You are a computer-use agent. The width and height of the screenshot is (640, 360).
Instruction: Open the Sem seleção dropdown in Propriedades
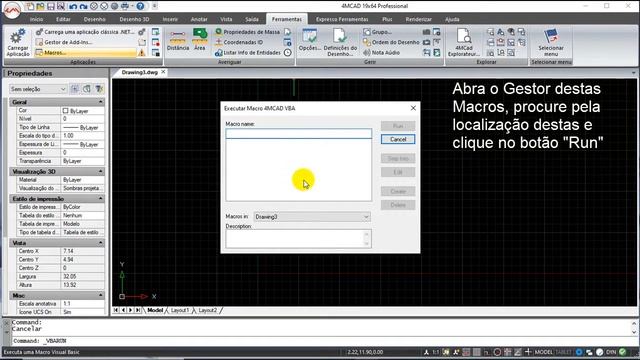pos(38,89)
